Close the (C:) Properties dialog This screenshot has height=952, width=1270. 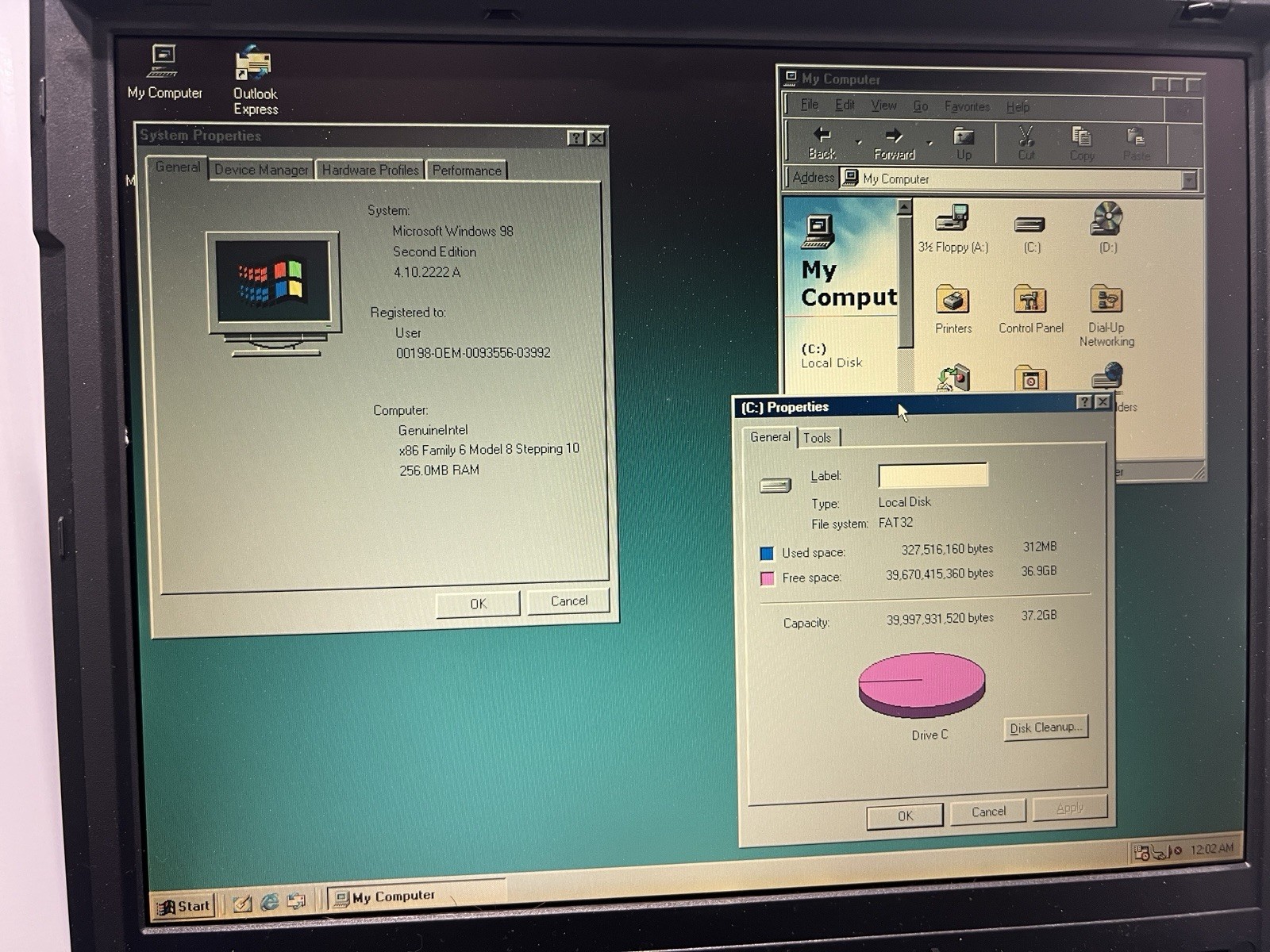point(1103,402)
